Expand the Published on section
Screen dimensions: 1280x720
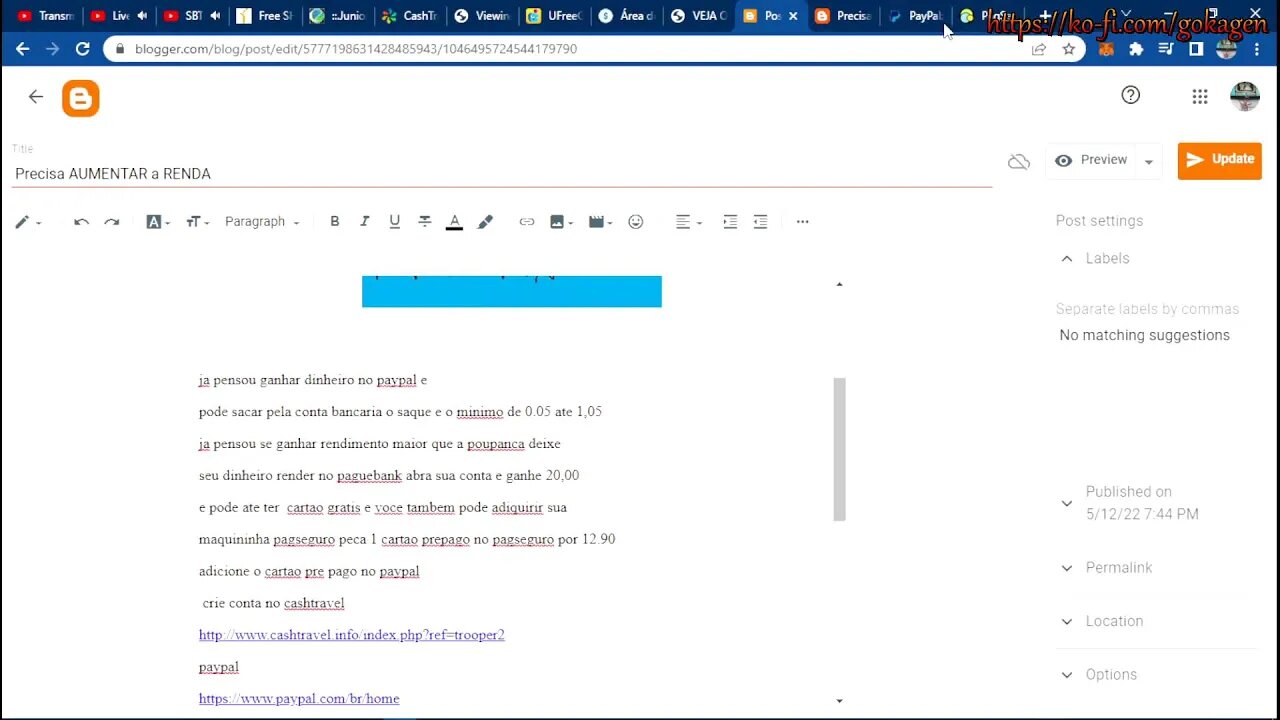pos(1066,503)
